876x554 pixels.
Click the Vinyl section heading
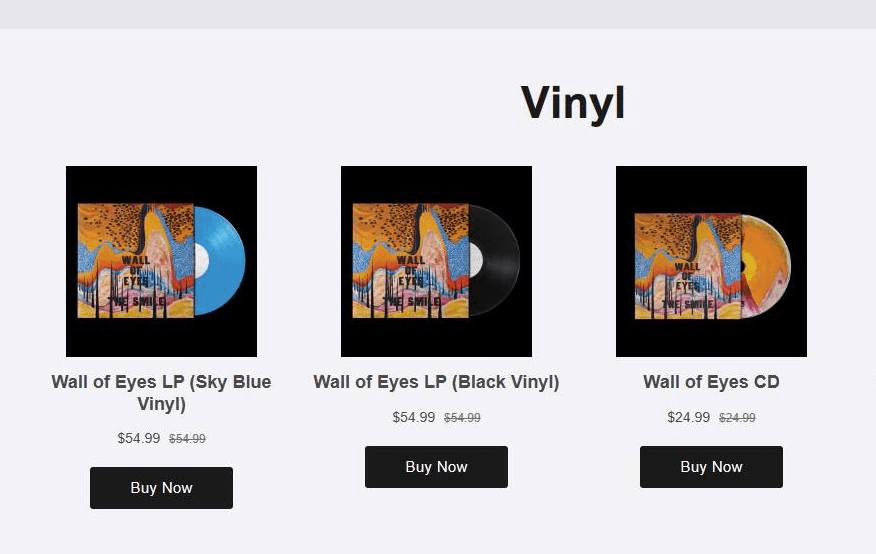573,104
